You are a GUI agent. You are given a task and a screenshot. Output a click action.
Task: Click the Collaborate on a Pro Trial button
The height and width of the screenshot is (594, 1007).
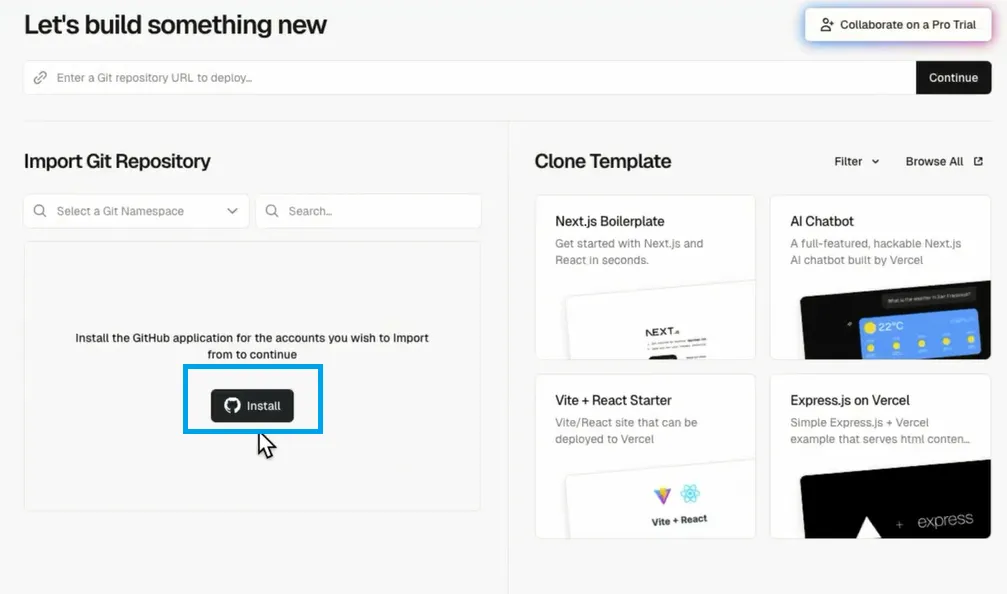(x=898, y=24)
